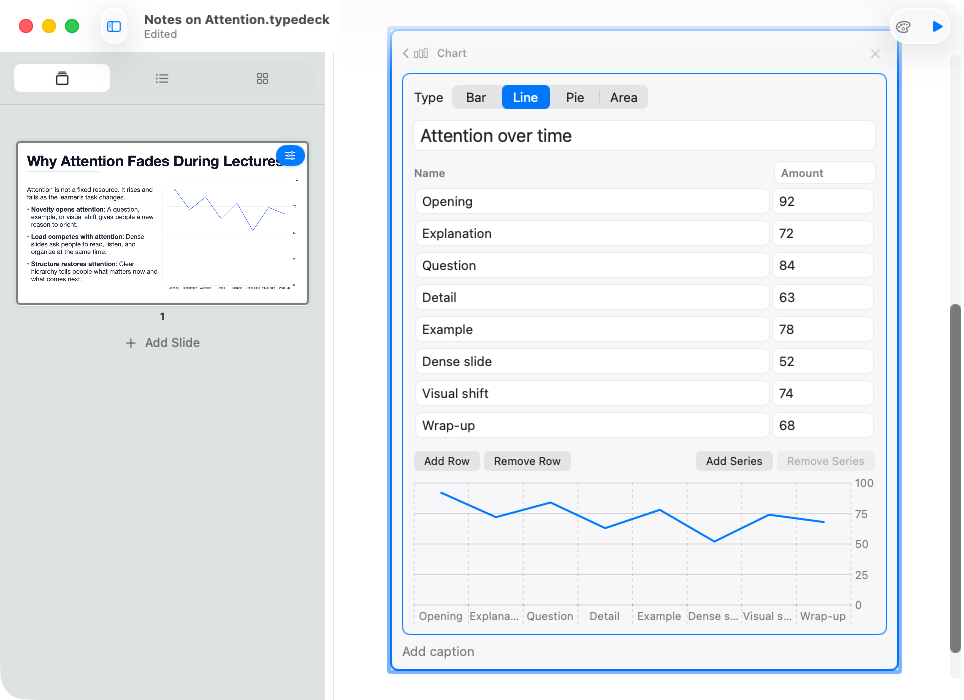
Task: Add a new row to the chart data
Action: [446, 460]
